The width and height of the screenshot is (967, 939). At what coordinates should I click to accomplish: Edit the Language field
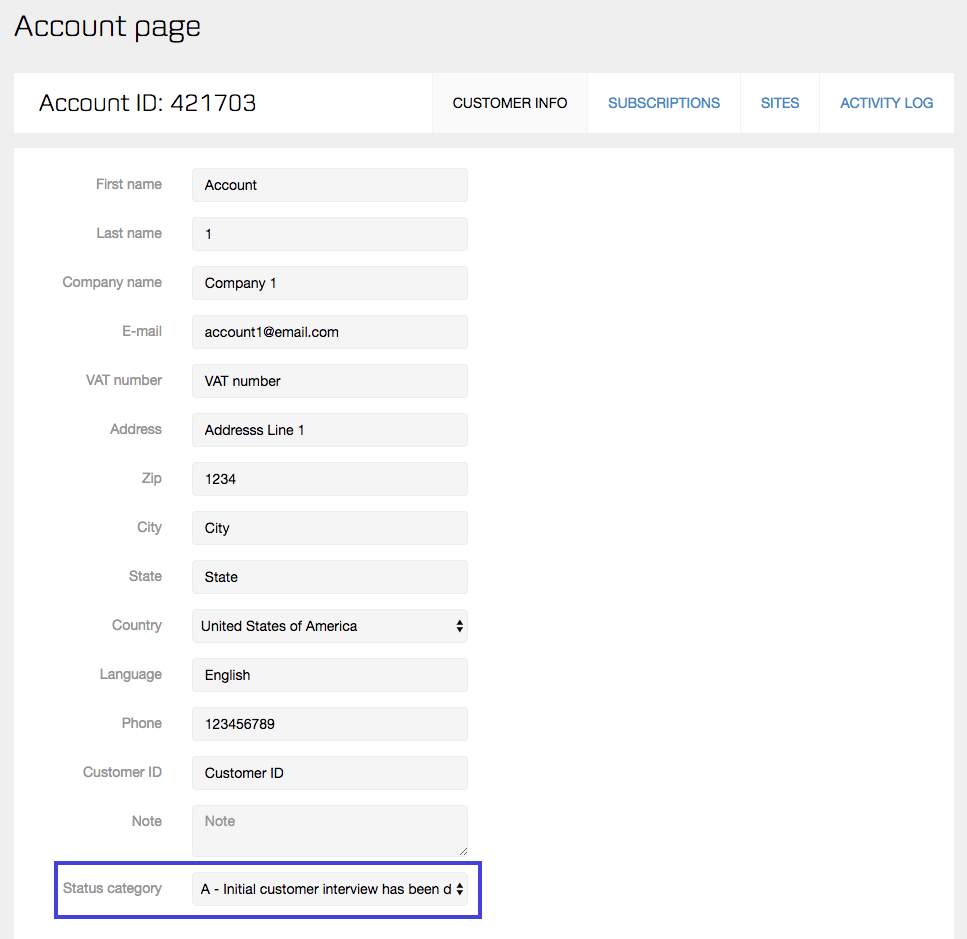(x=330, y=675)
